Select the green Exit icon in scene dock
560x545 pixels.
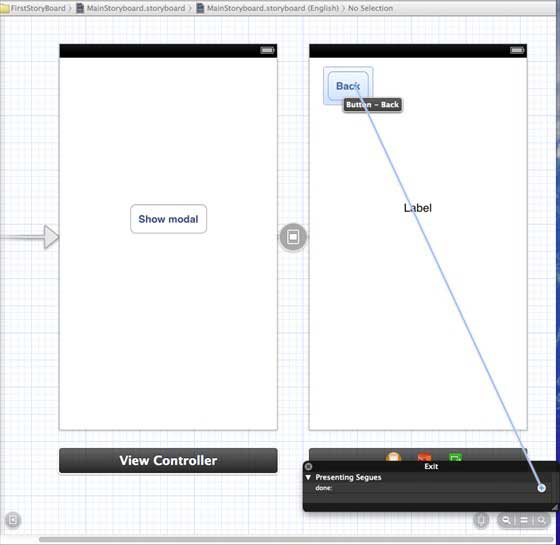pyautogui.click(x=455, y=457)
